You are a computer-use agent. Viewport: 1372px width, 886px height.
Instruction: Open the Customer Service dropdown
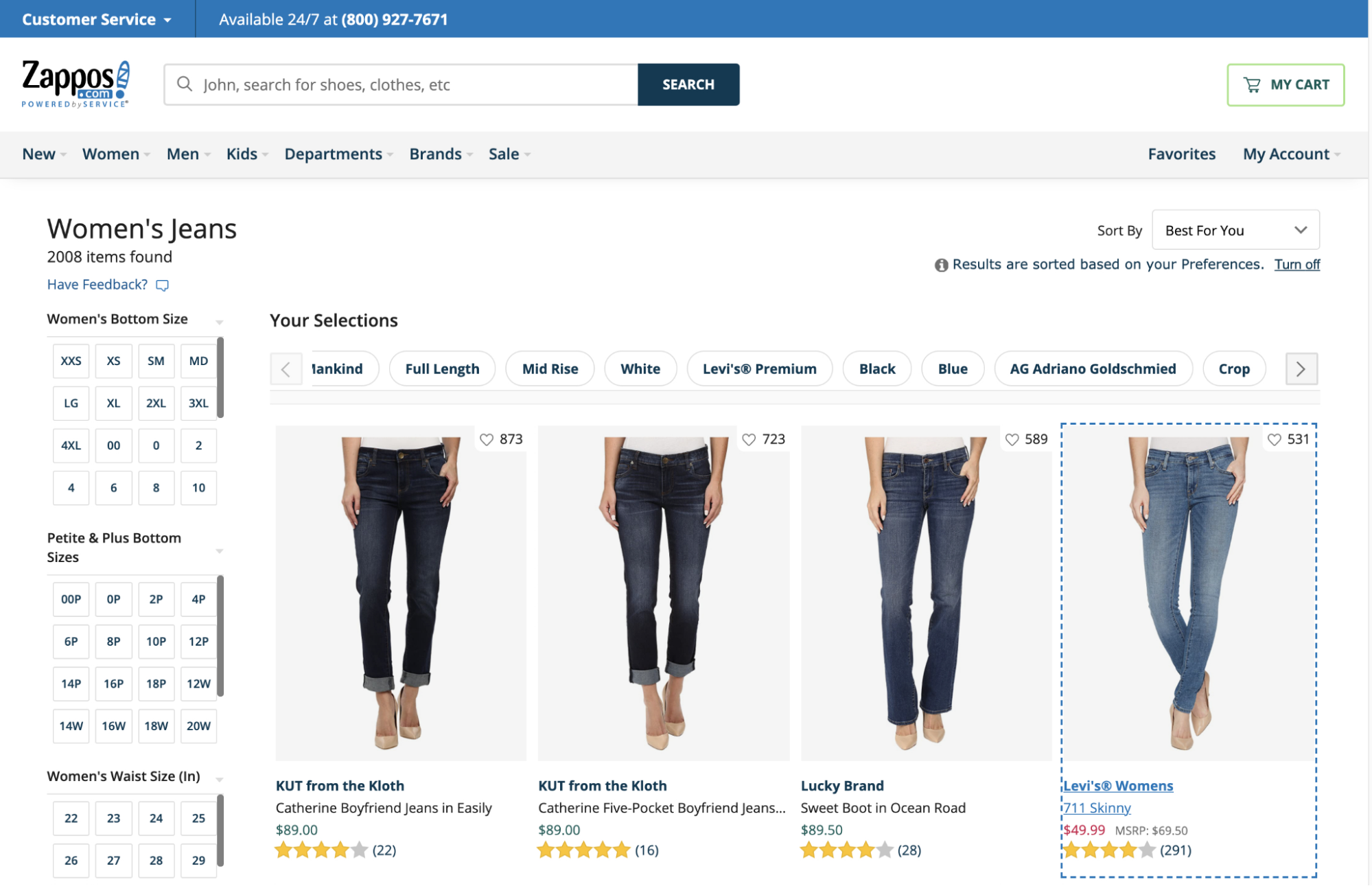(x=97, y=19)
